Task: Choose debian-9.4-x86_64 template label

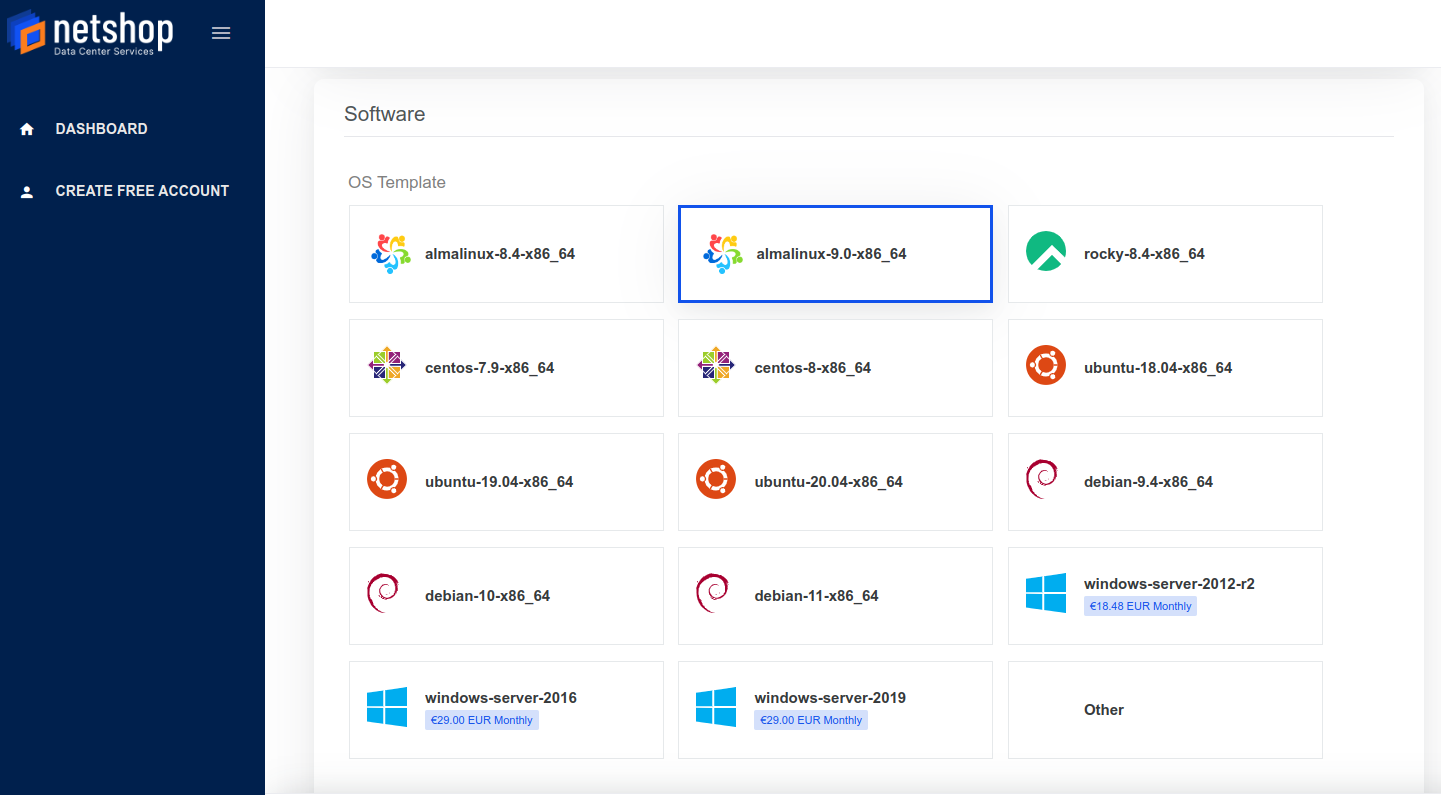Action: click(1149, 482)
